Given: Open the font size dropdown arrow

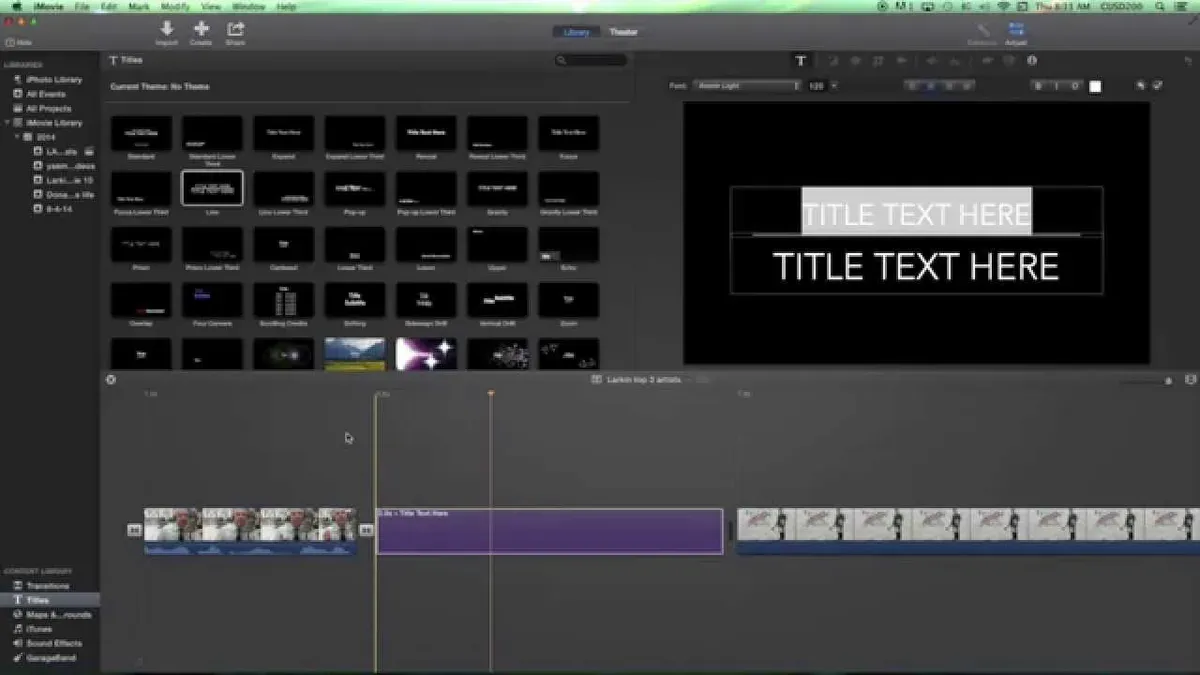Looking at the screenshot, I should point(834,86).
